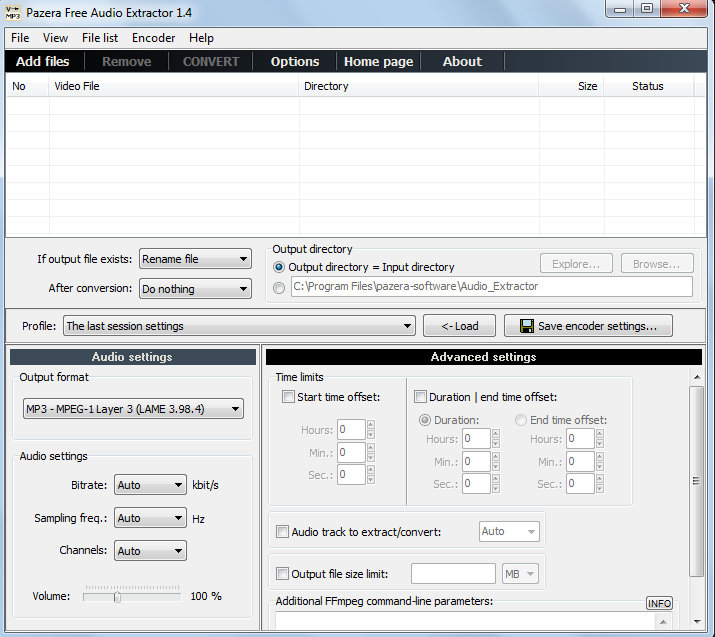Click the floppy disk save icon
Screen dimensions: 715x637
click(527, 326)
